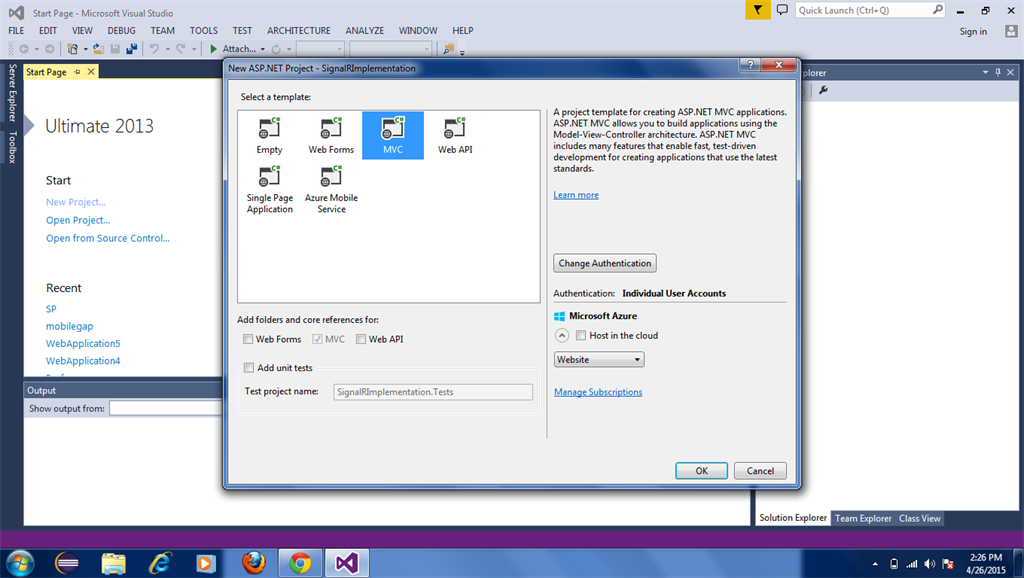Open the Attach dropdown arrow
The height and width of the screenshot is (578, 1024).
point(263,49)
